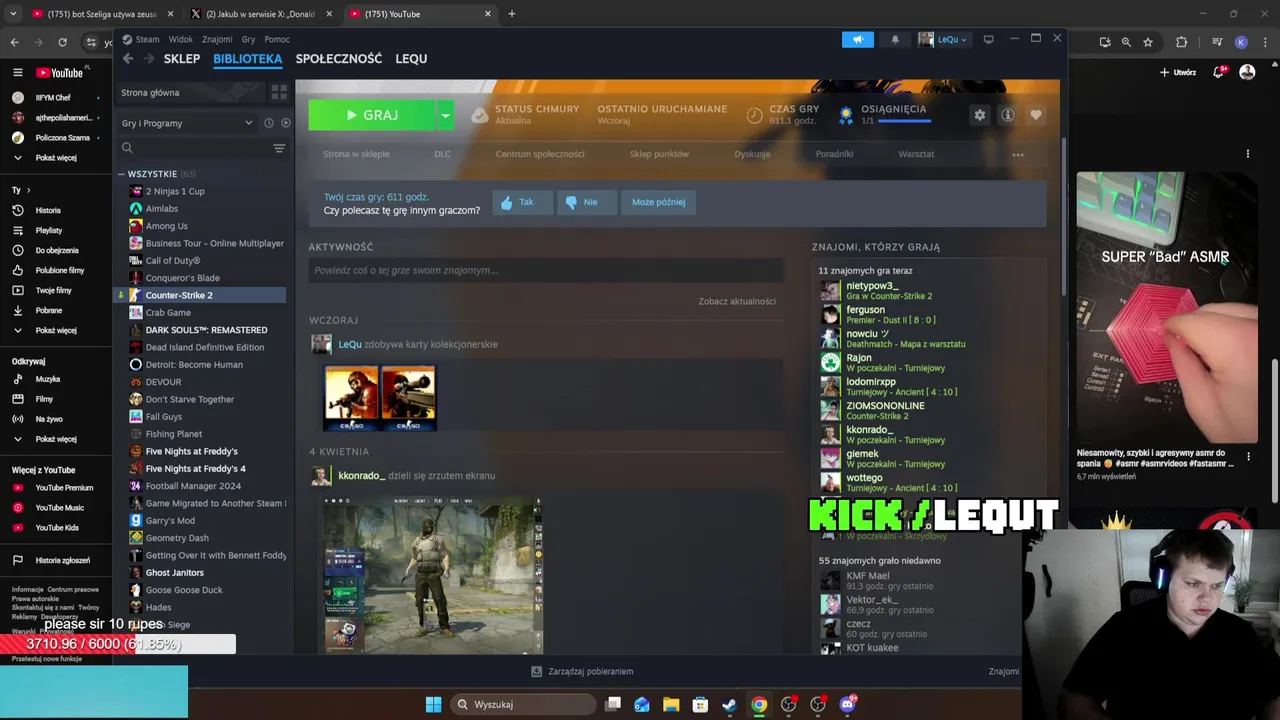
Task: Add Counter-Strike 2 to favorites heart
Action: click(x=1036, y=115)
